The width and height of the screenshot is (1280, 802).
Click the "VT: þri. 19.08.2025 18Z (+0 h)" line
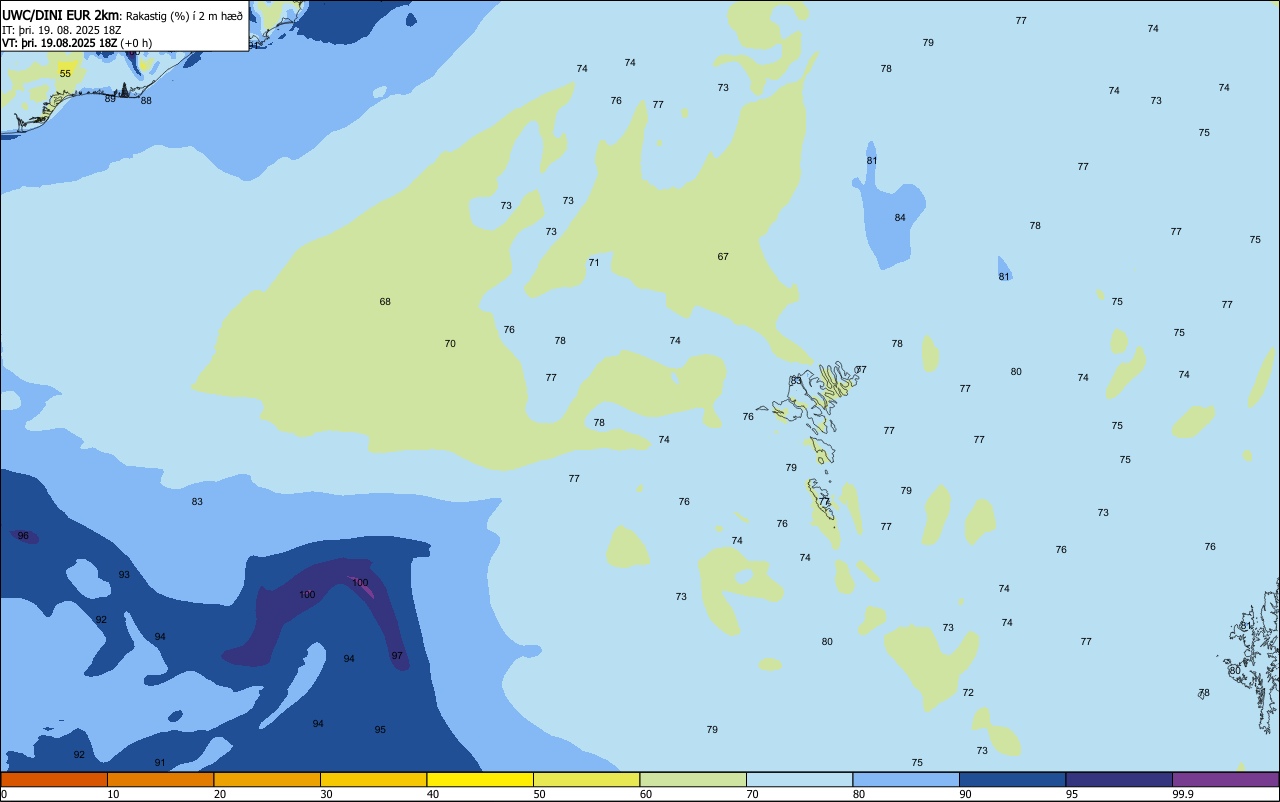pyautogui.click(x=77, y=43)
